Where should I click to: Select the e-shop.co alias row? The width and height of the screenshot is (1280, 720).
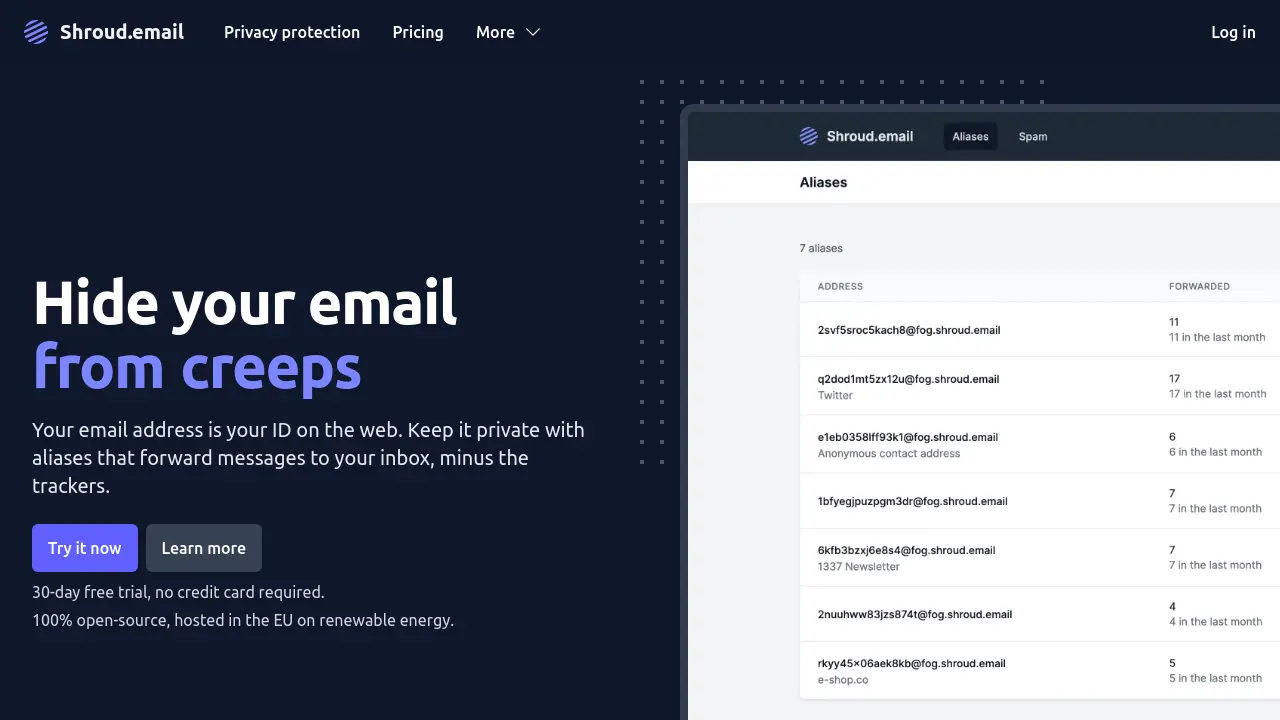tap(911, 670)
